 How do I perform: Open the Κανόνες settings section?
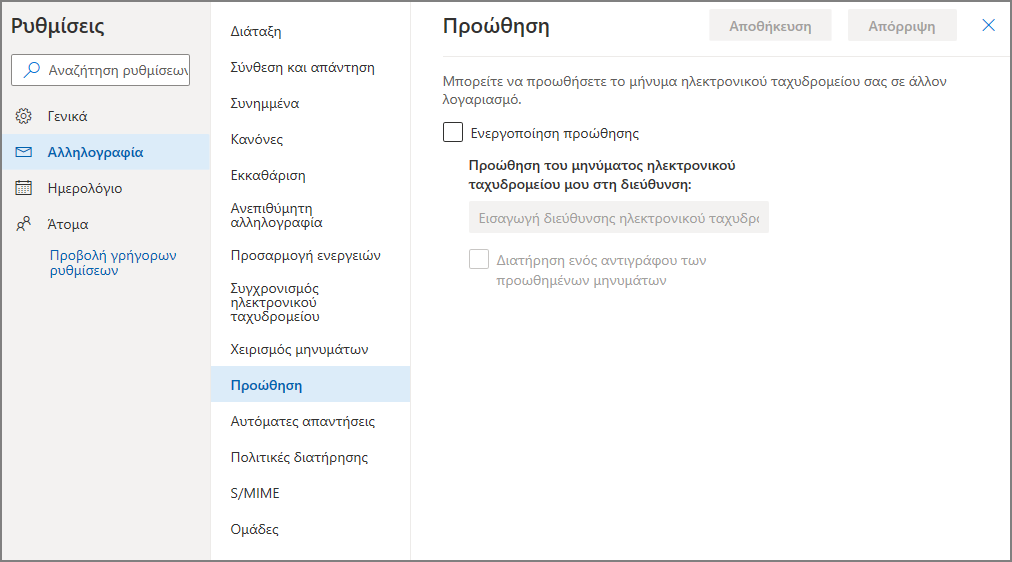pyautogui.click(x=257, y=139)
